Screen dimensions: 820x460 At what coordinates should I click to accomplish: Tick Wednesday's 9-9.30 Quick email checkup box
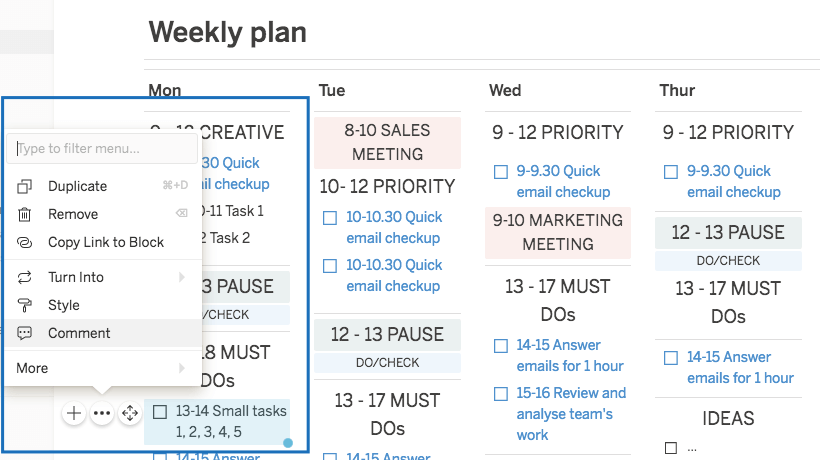(x=501, y=172)
